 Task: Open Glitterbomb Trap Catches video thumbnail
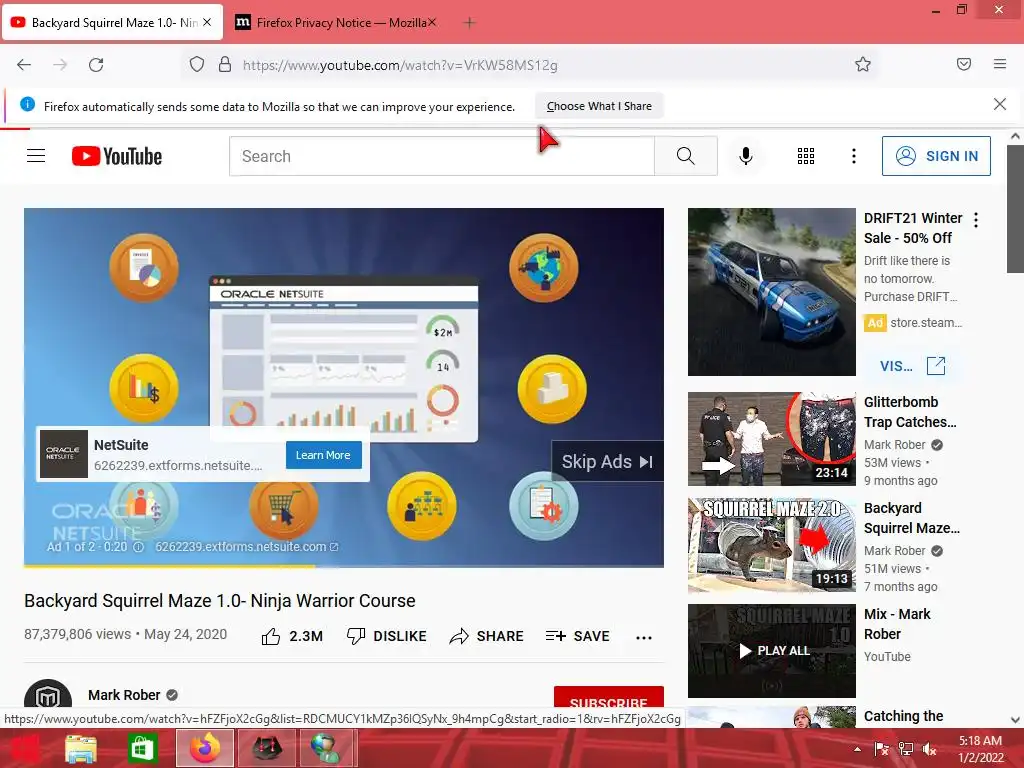[x=771, y=439]
